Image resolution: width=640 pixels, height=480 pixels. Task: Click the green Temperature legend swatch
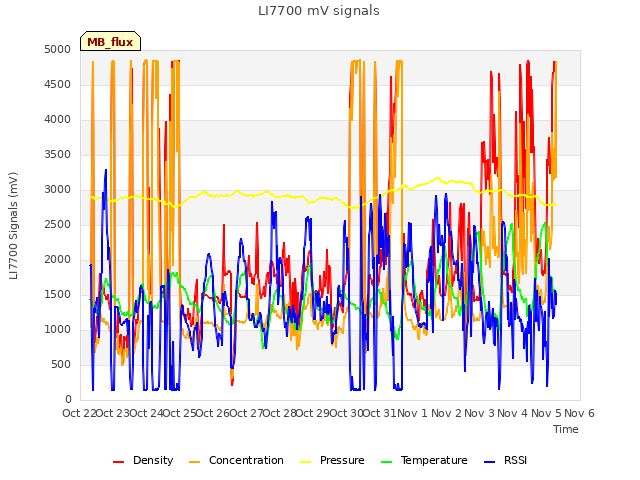387,462
